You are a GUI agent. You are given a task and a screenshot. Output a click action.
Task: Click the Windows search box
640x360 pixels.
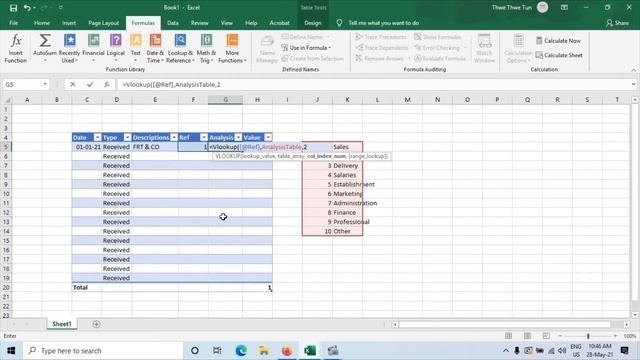tap(102, 351)
